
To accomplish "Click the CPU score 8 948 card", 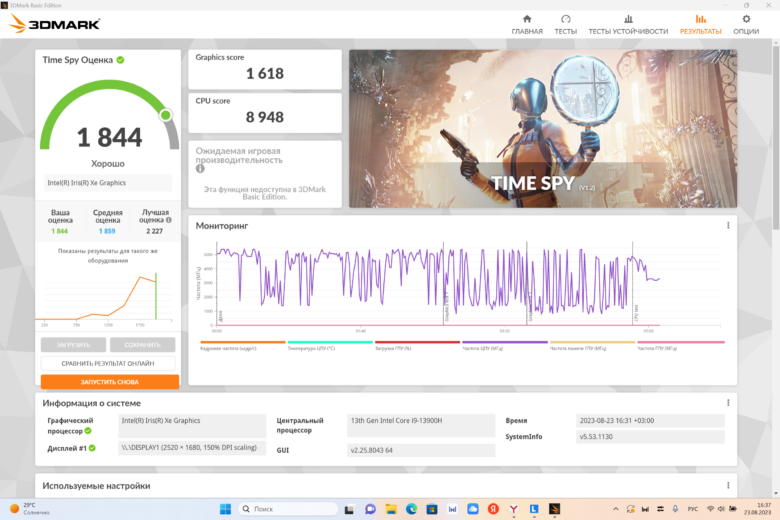I will pos(265,113).
